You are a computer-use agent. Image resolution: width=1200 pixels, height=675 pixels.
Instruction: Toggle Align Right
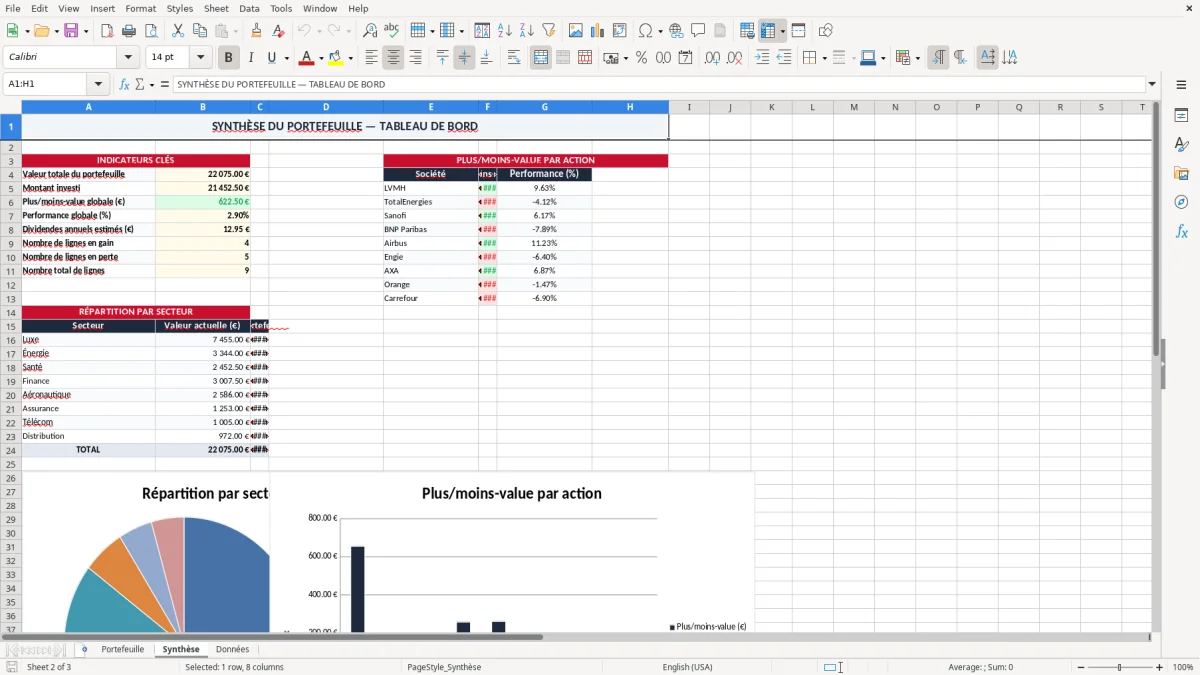(415, 58)
